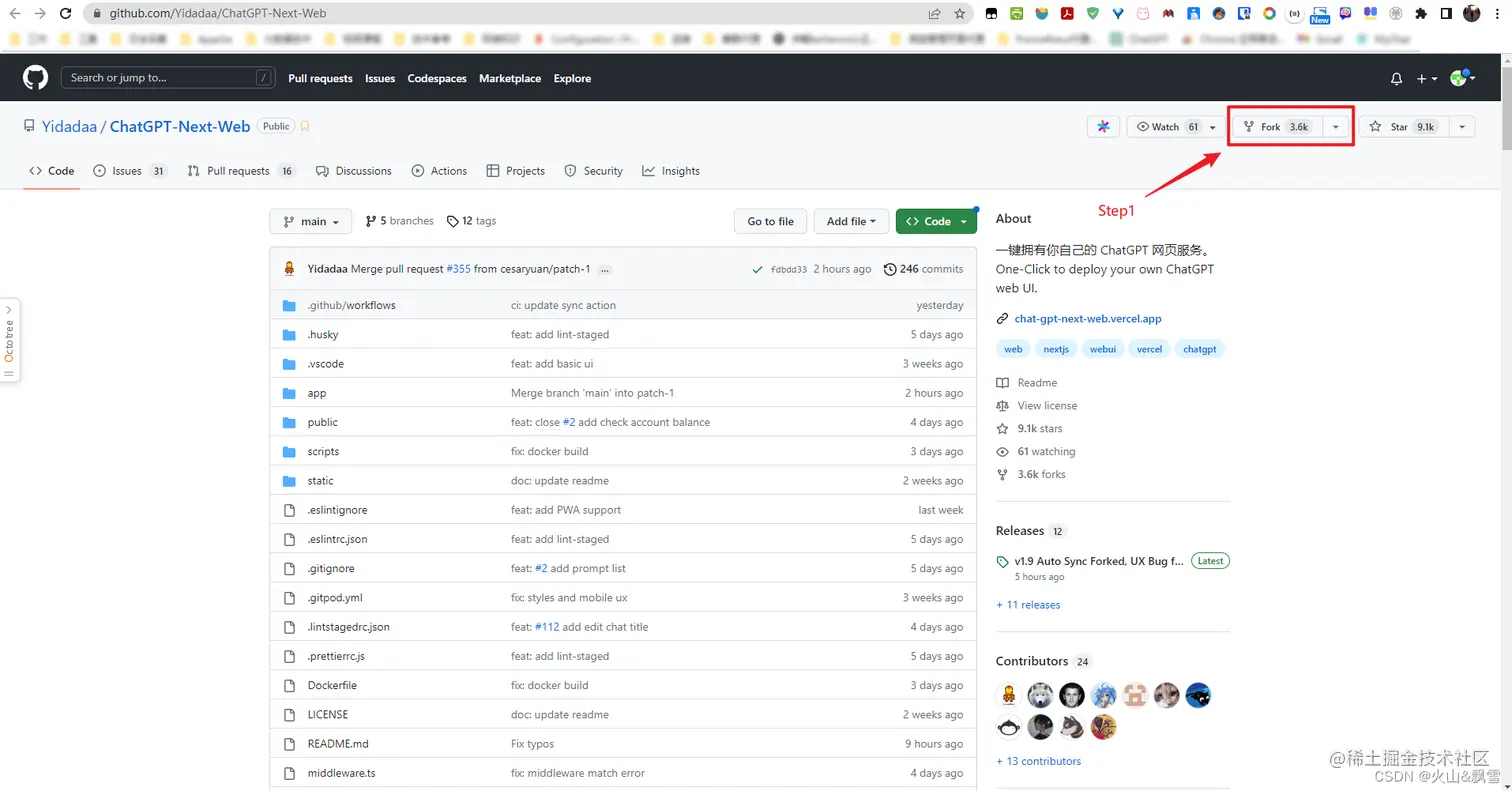Screen dimensions: 1512x791
Task: Open the Fork options dropdown arrow
Action: (1336, 127)
